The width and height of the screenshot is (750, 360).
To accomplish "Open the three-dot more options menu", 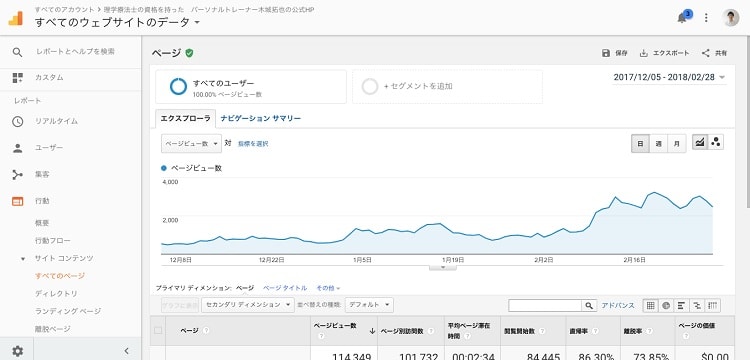I will point(706,18).
